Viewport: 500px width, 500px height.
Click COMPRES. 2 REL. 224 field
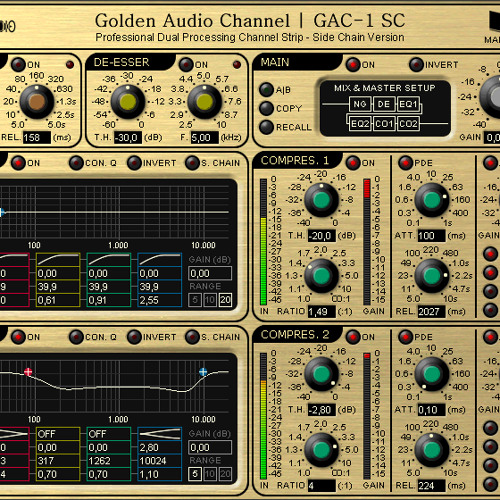(431, 486)
